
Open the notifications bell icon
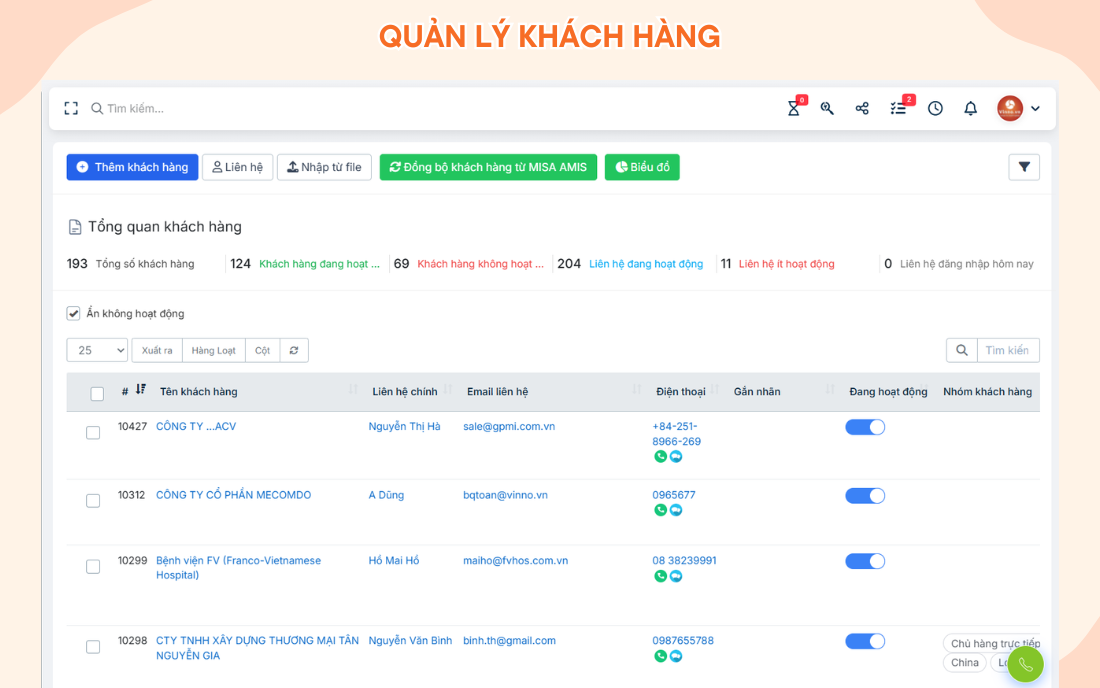click(x=970, y=107)
